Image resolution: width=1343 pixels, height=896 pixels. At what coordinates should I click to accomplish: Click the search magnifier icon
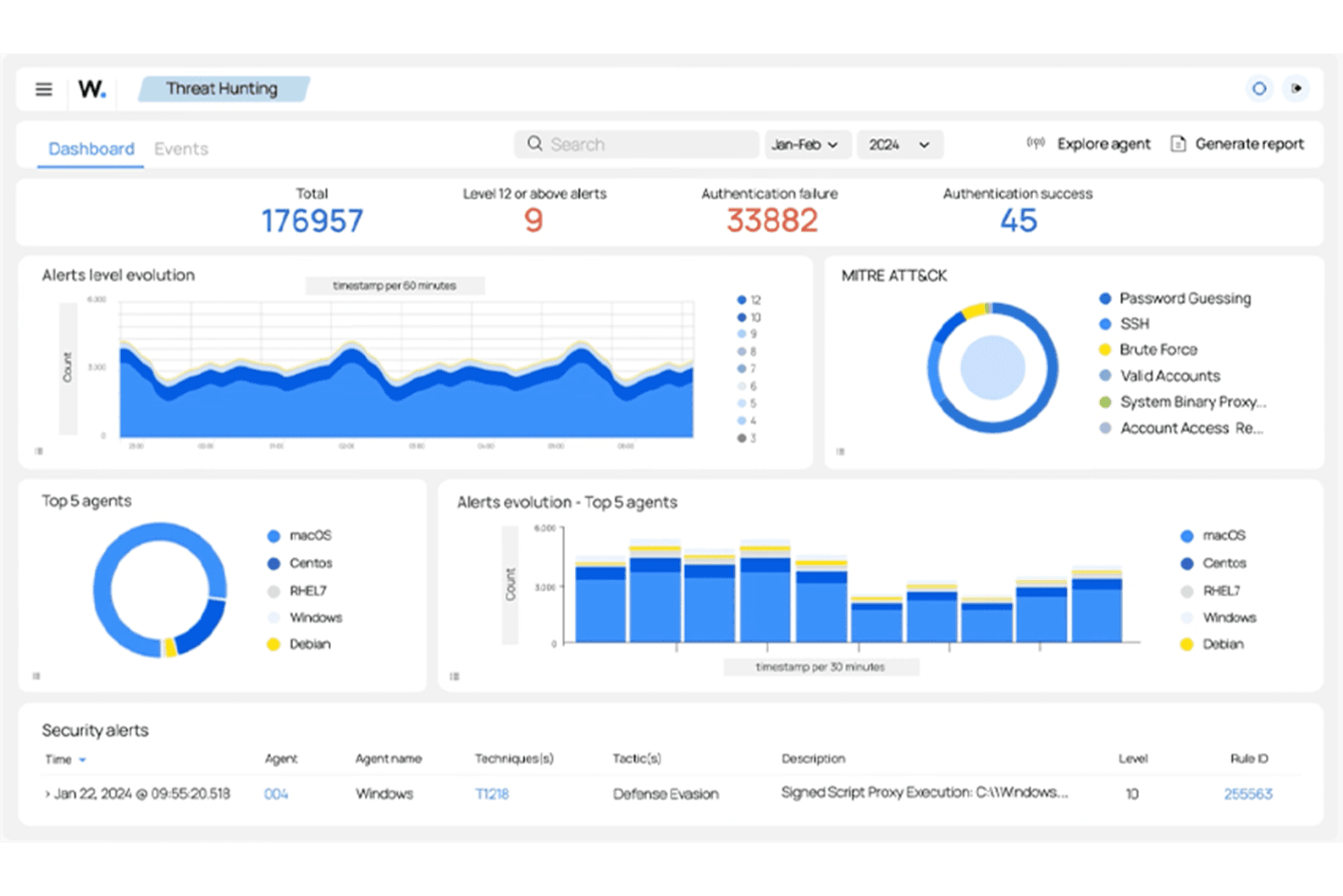[534, 144]
